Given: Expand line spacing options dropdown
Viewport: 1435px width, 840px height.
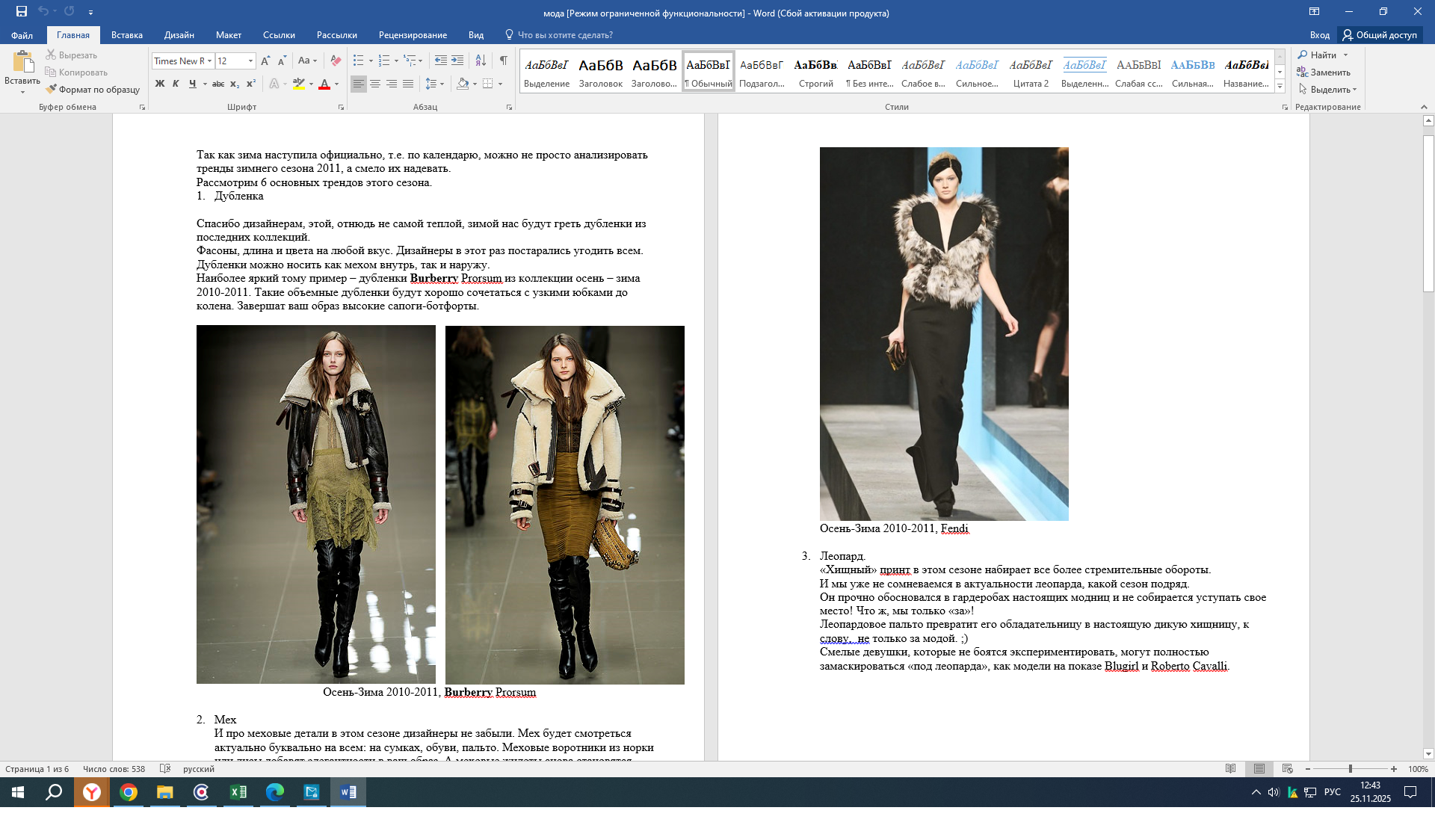Looking at the screenshot, I should coord(442,84).
